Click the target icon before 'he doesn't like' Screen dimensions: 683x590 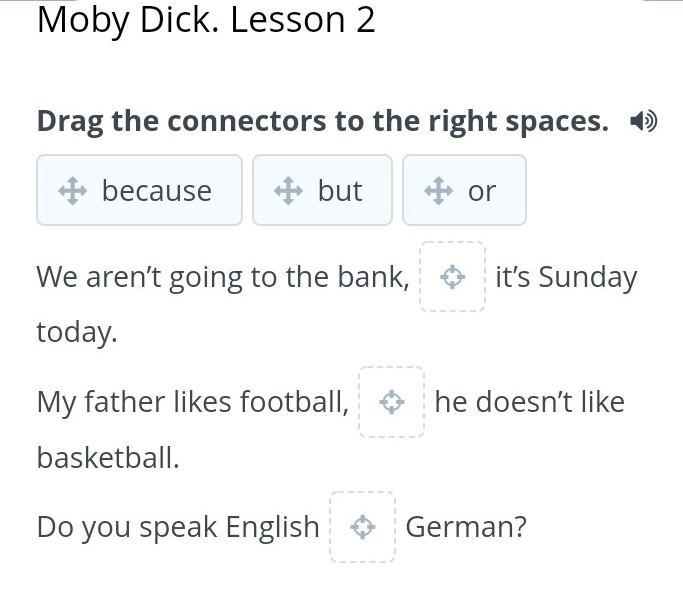[392, 402]
